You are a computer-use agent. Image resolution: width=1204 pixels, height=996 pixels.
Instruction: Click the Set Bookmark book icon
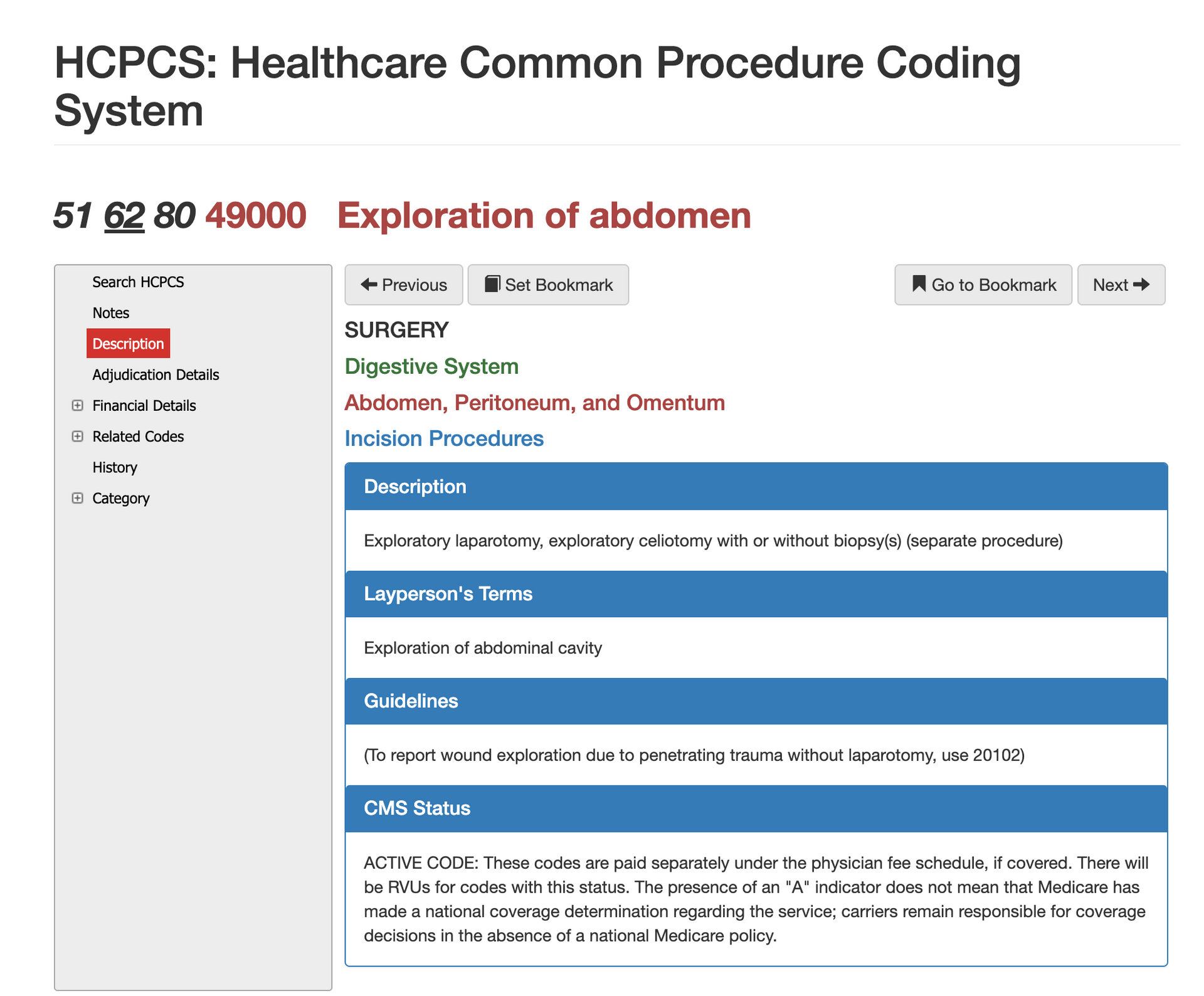[x=492, y=284]
